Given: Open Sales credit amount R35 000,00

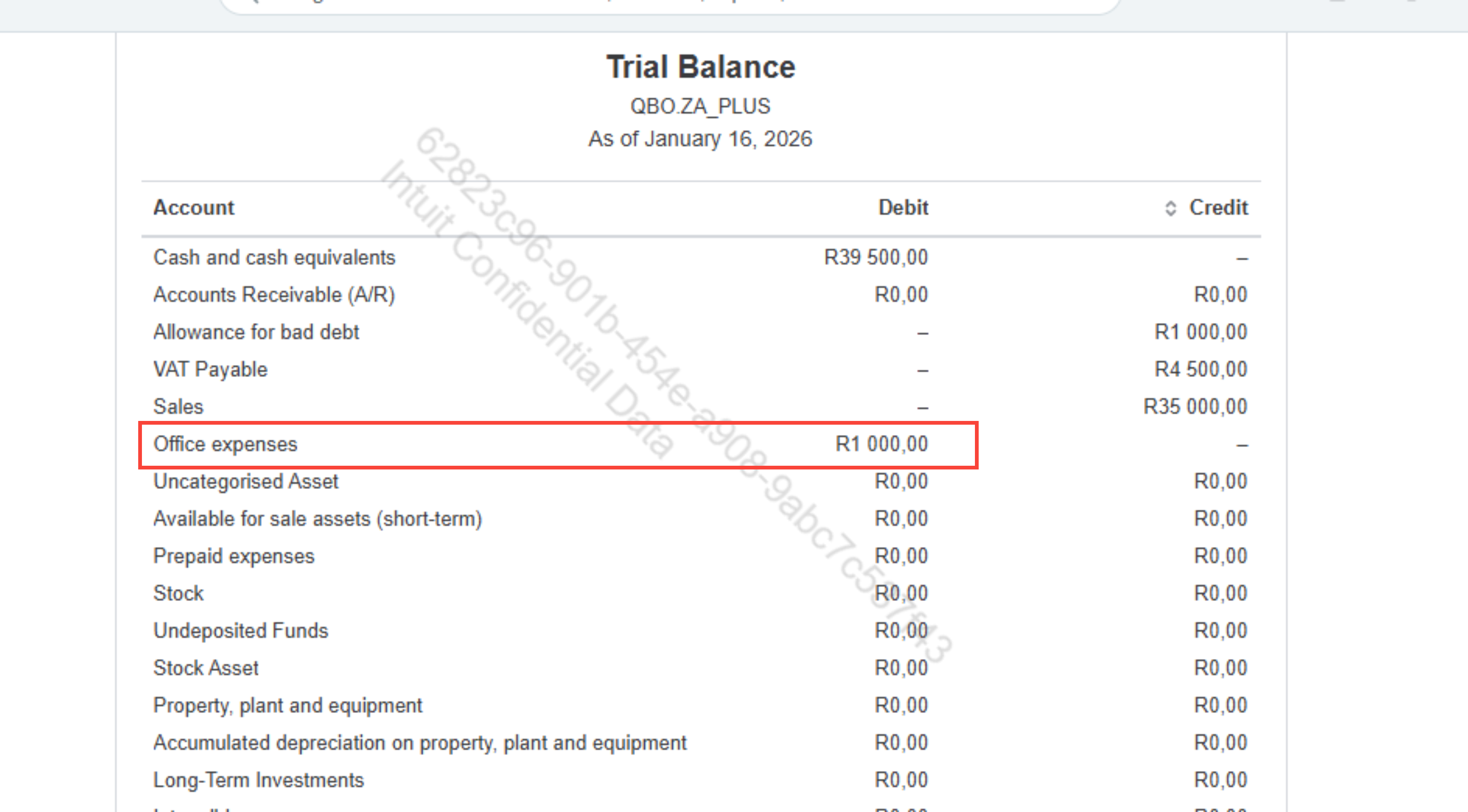Looking at the screenshot, I should click(1195, 406).
